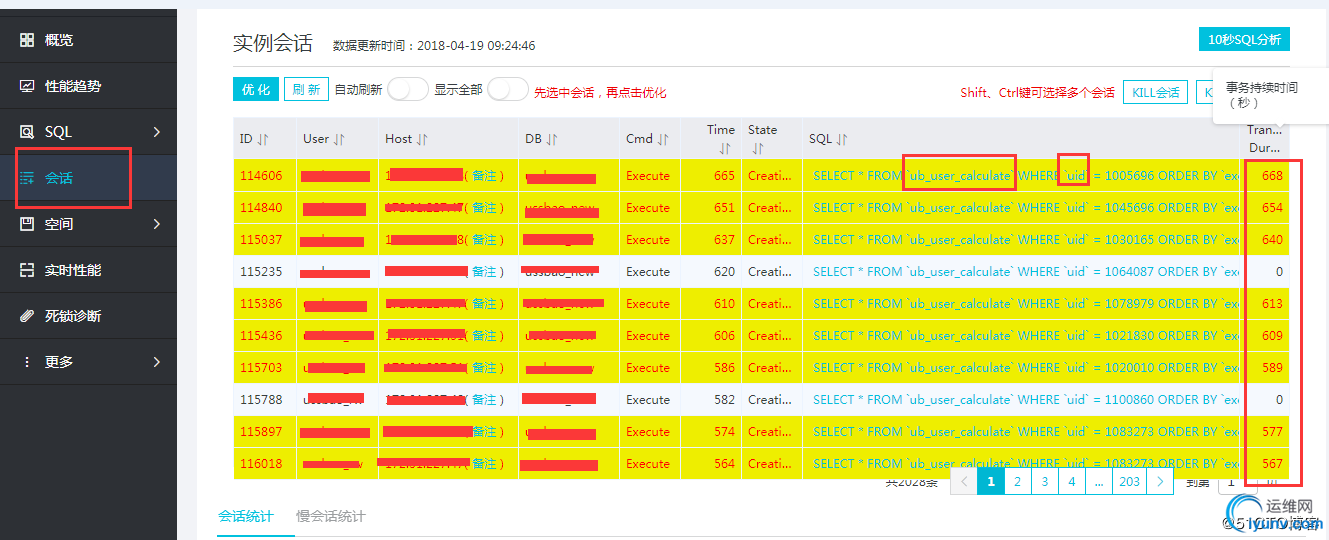Click the previous page arrow
This screenshot has width=1329, height=540.
(964, 481)
